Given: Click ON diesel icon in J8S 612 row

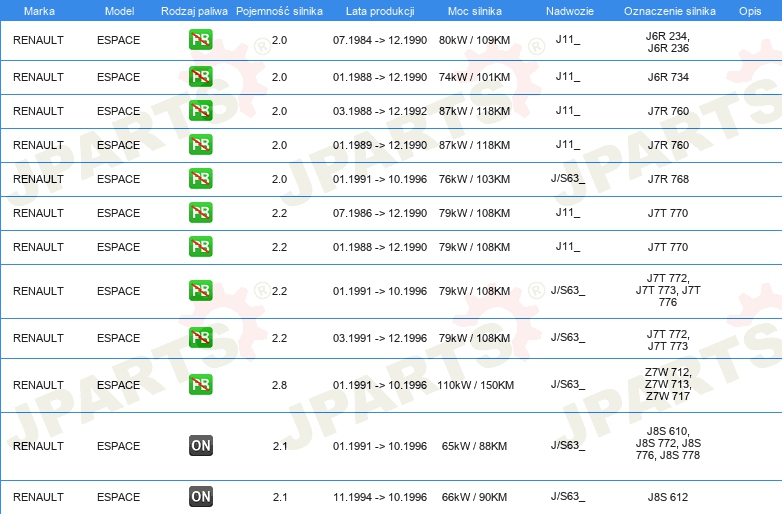Looking at the screenshot, I should pyautogui.click(x=200, y=497).
